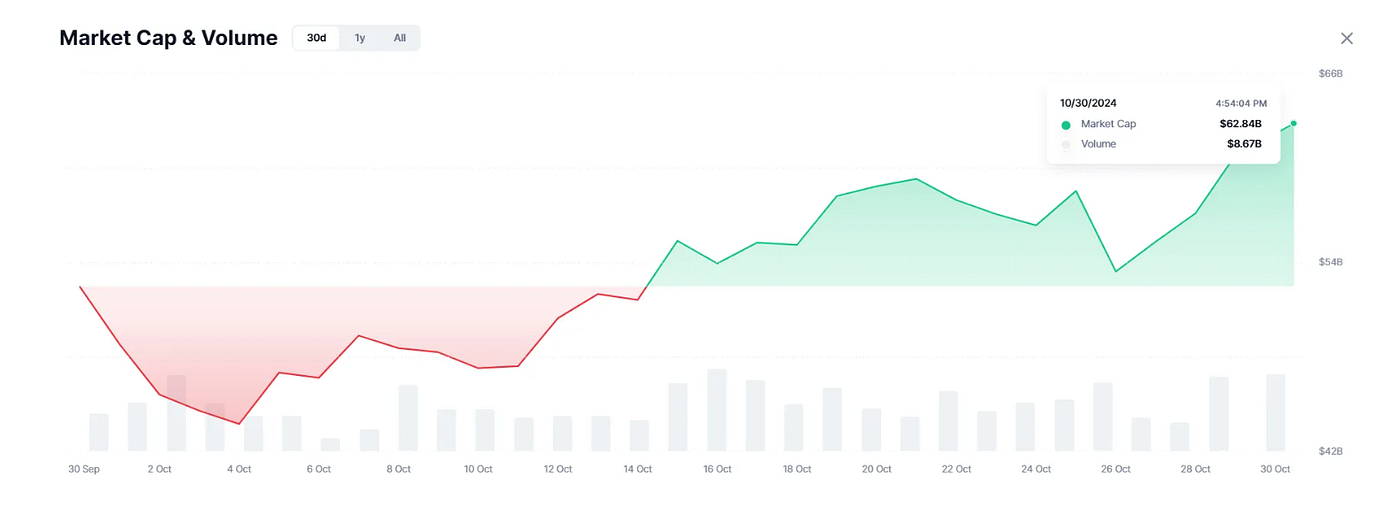The width and height of the screenshot is (1400, 522).
Task: Click the 14 Oct date label
Action: click(637, 469)
